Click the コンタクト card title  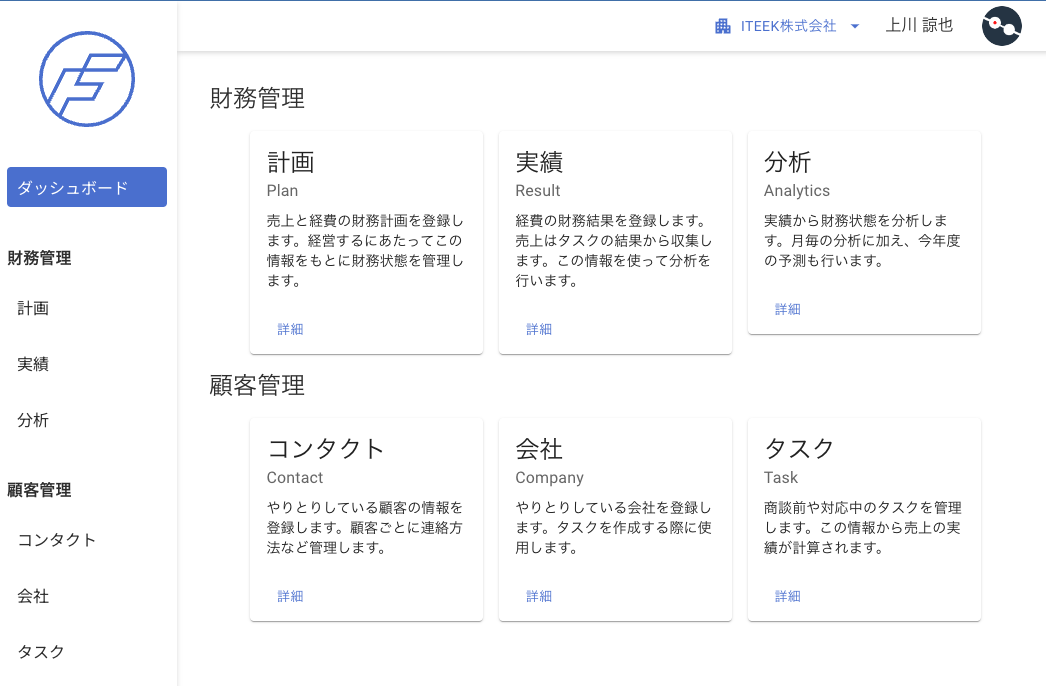pyautogui.click(x=326, y=449)
